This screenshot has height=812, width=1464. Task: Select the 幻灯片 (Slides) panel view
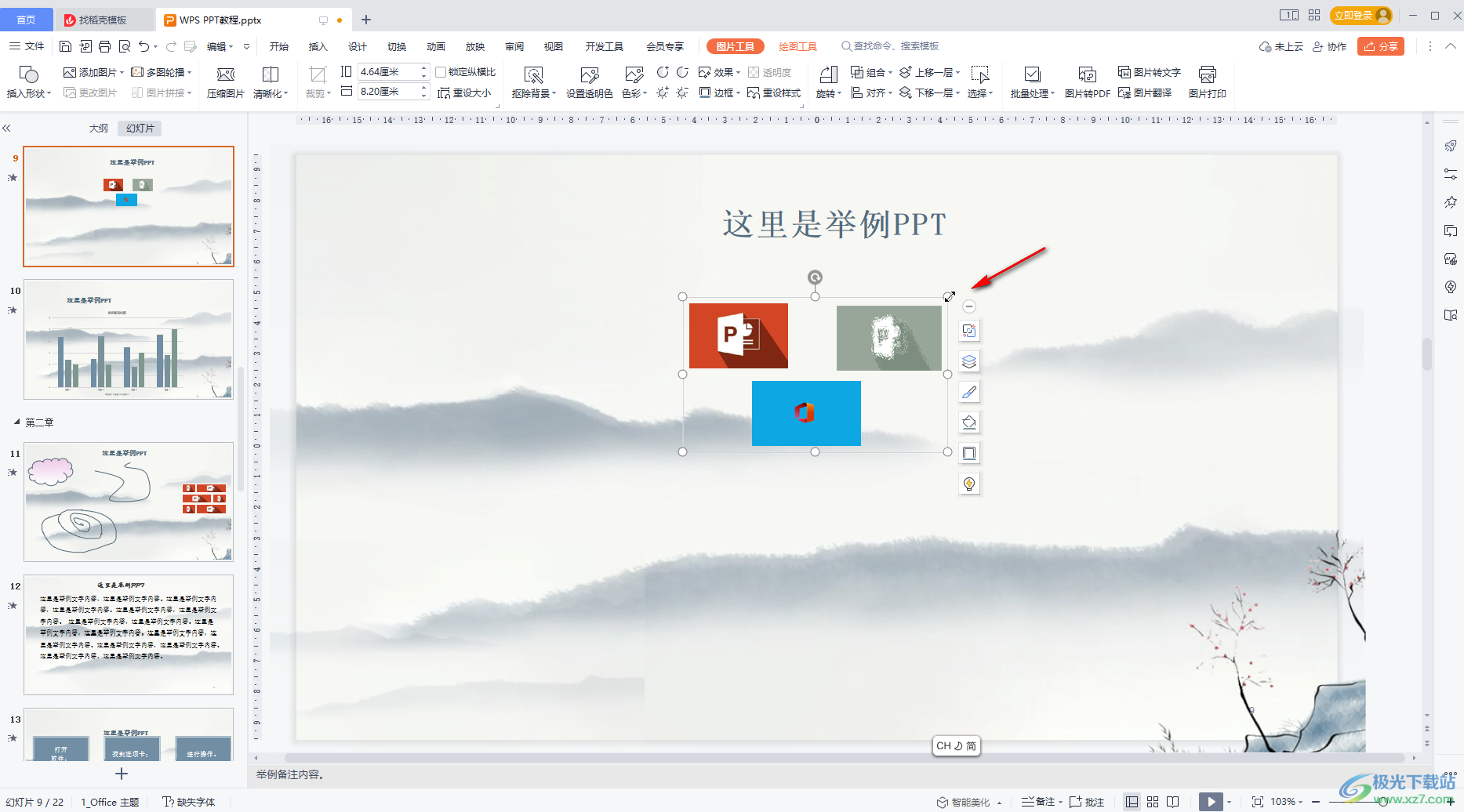pyautogui.click(x=140, y=129)
